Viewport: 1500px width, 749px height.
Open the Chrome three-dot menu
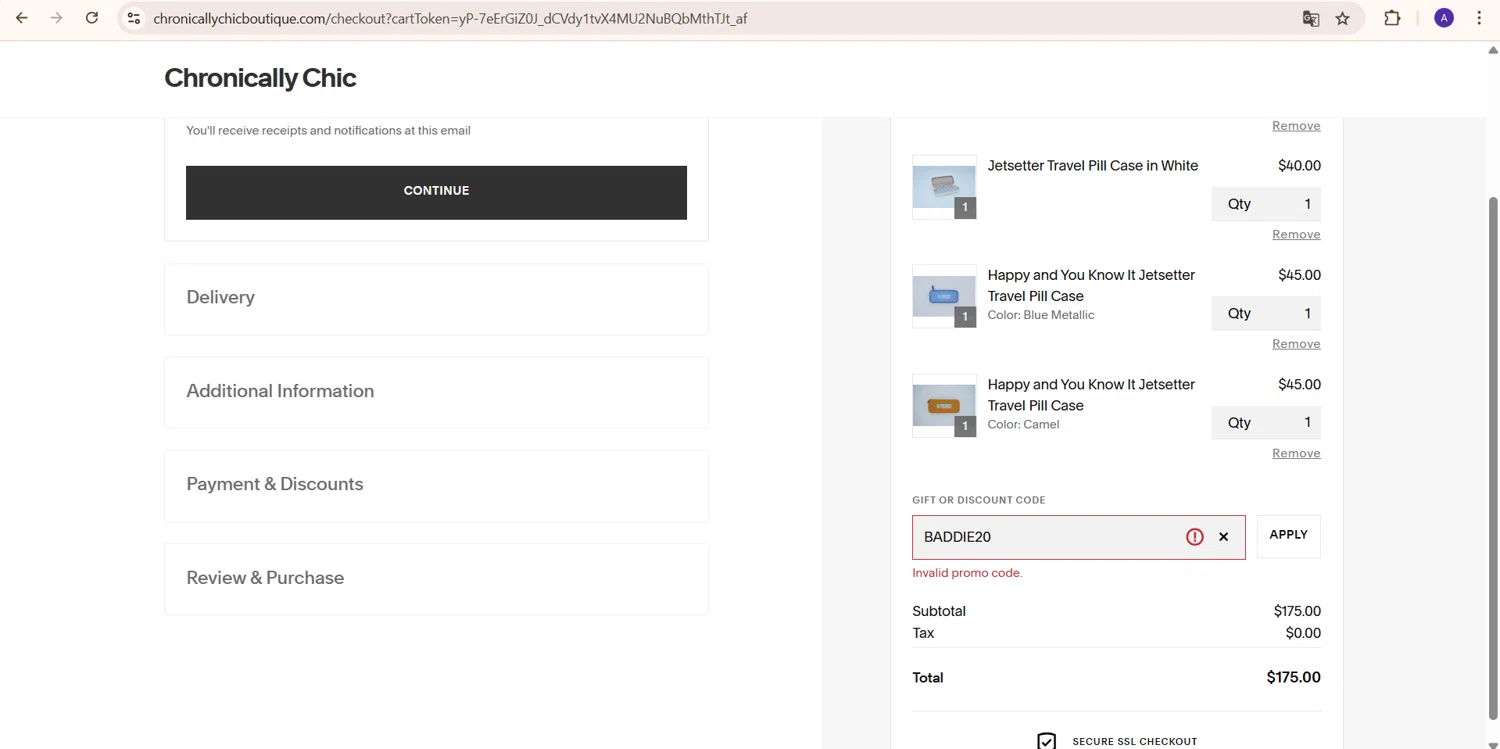[1479, 18]
